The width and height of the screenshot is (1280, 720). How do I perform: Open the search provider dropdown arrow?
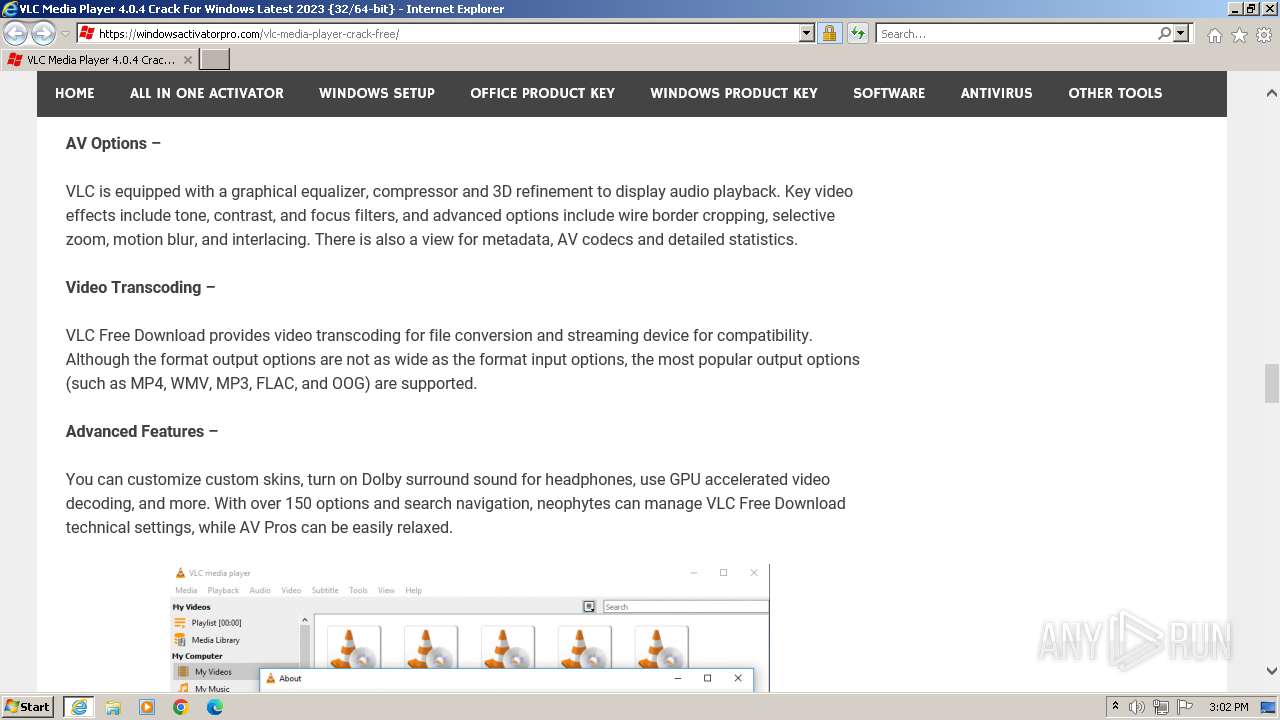[1181, 33]
